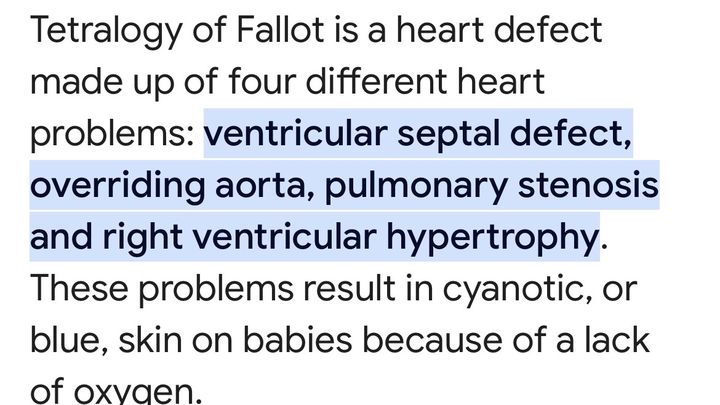Click the highlighted text 'right ventricular hypertrophy'
This screenshot has height=405, width=720.
coord(349,237)
